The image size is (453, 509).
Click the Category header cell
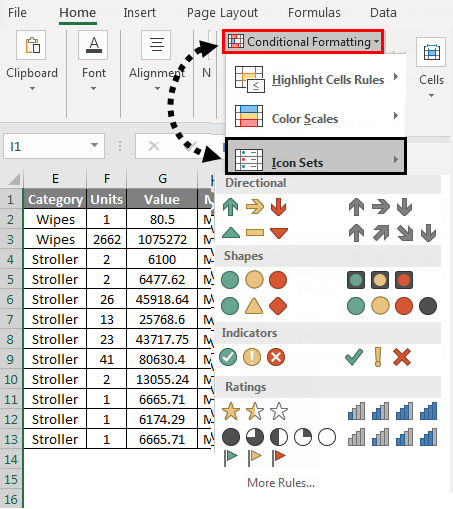(x=55, y=199)
